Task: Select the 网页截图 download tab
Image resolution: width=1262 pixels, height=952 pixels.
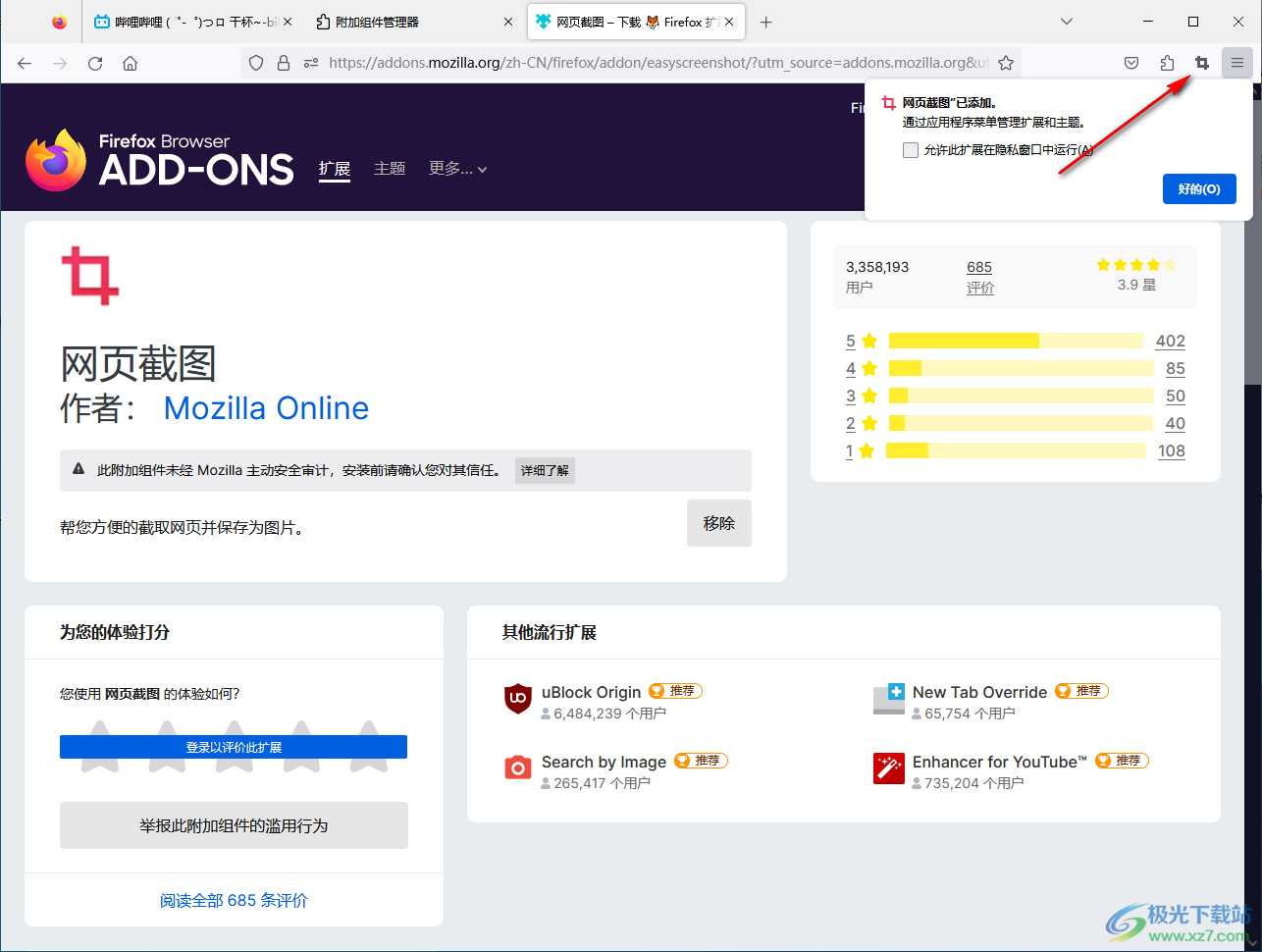Action: click(635, 22)
